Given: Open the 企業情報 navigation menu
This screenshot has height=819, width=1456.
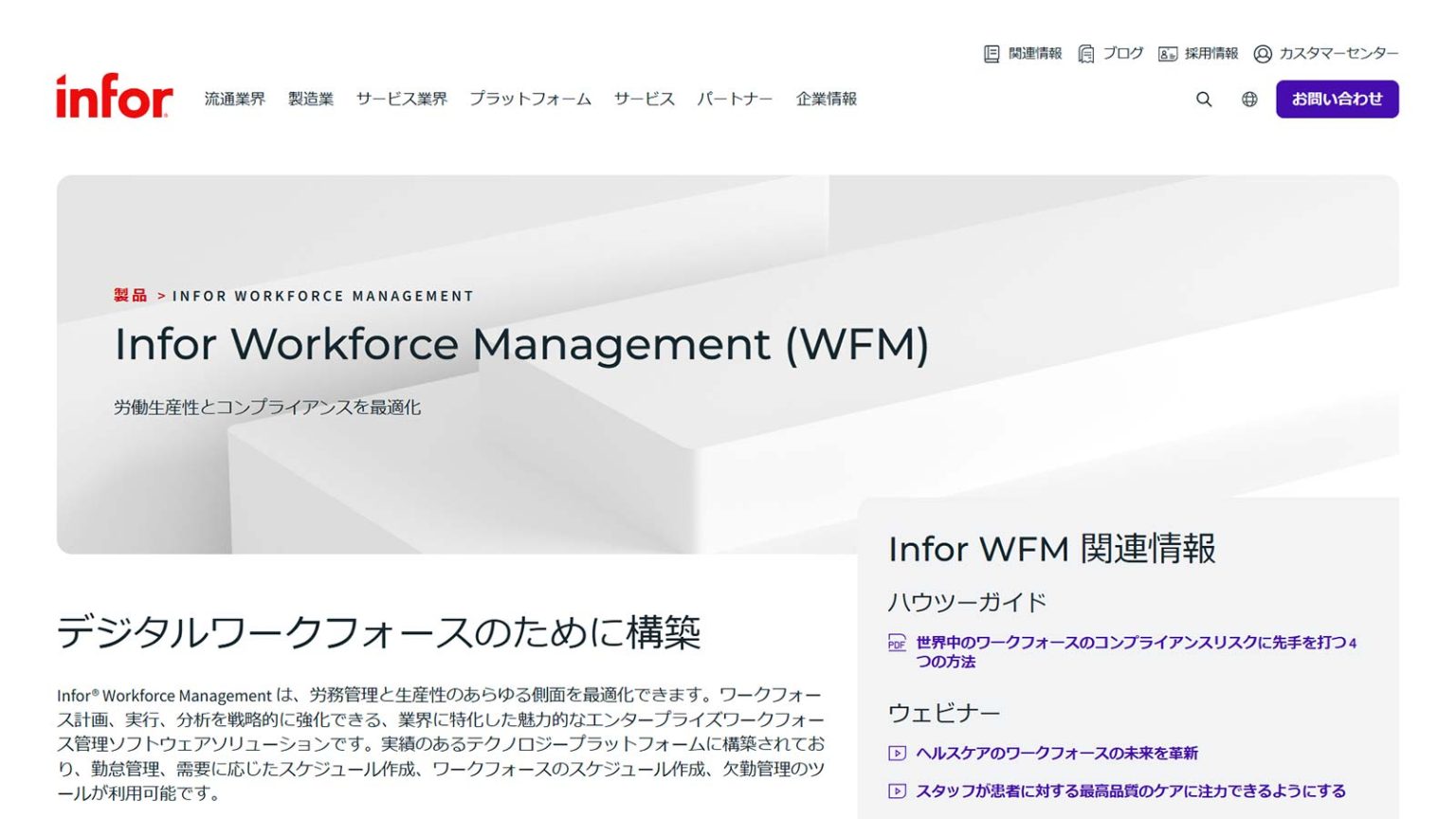Looking at the screenshot, I should pos(828,99).
